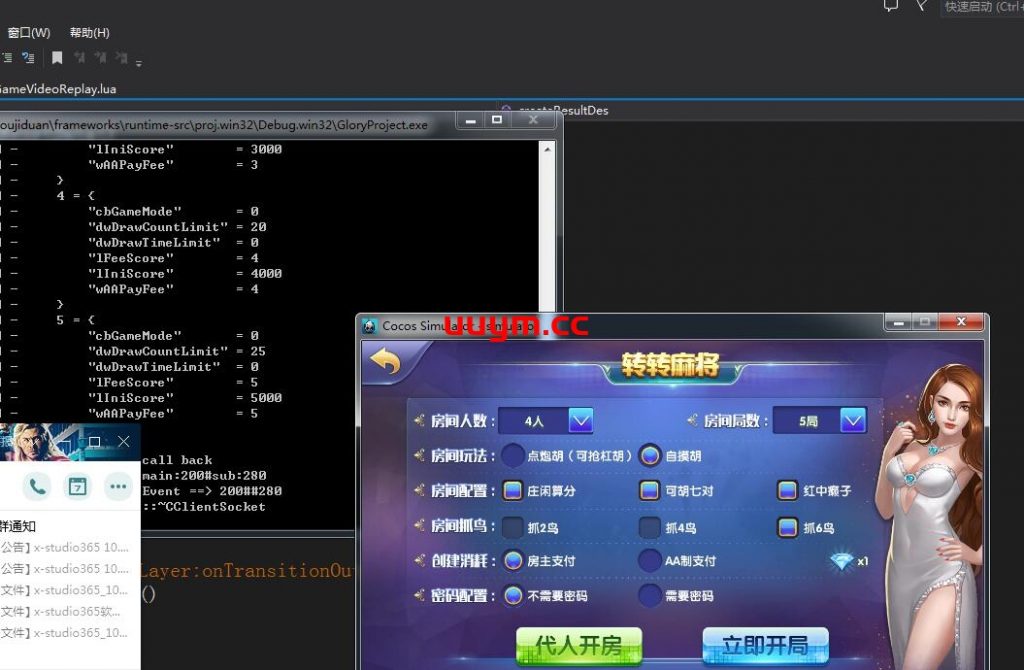This screenshot has height=670, width=1024.
Task: Click the bookmark icon in toolbar
Action: click(x=57, y=58)
